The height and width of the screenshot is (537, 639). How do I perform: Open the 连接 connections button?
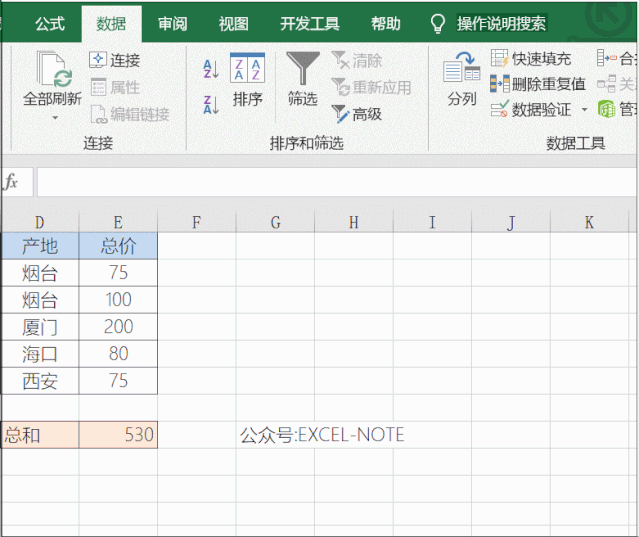[x=115, y=60]
